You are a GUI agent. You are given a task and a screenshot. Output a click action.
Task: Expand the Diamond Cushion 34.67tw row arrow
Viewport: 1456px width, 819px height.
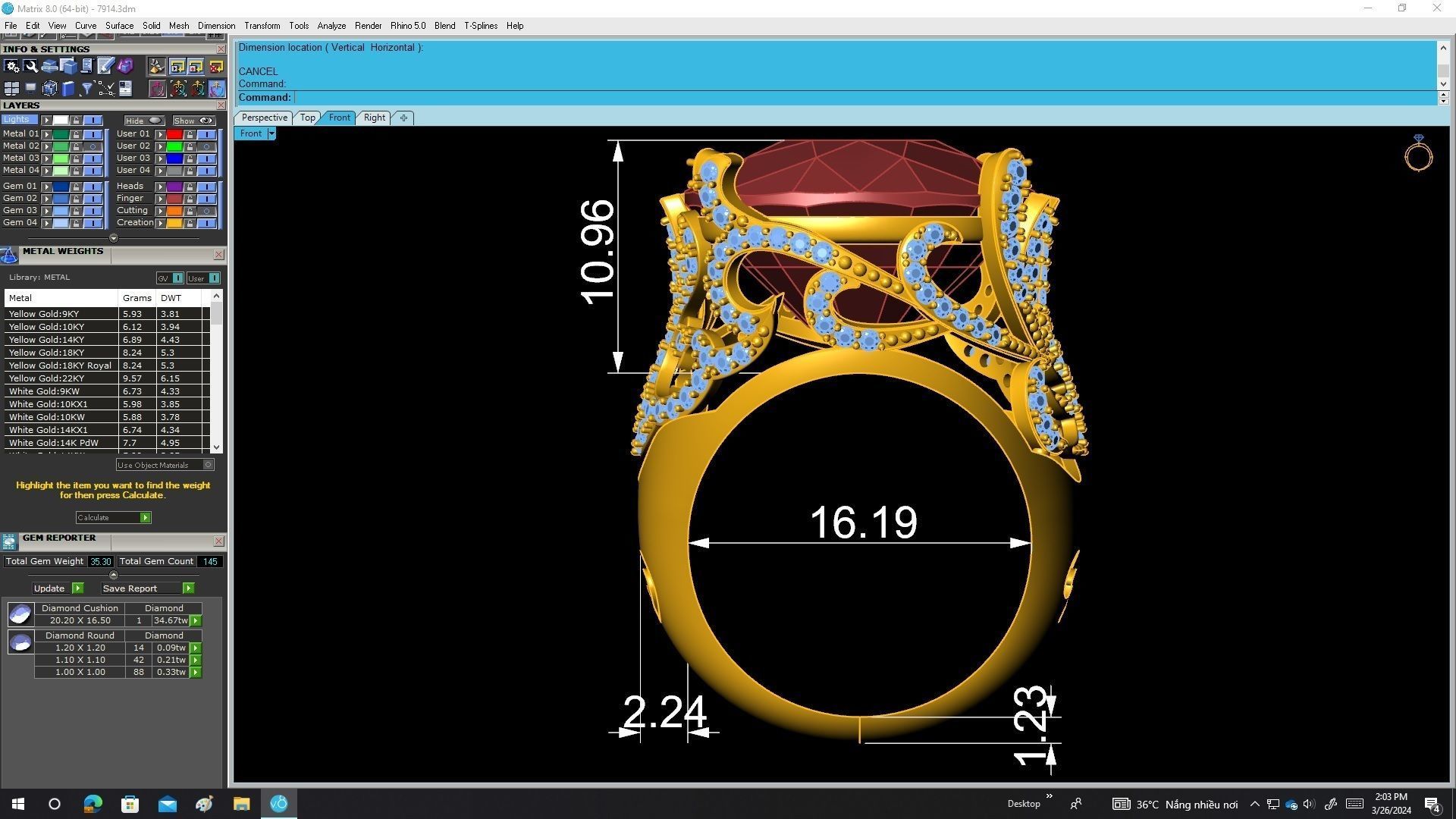pyautogui.click(x=196, y=620)
